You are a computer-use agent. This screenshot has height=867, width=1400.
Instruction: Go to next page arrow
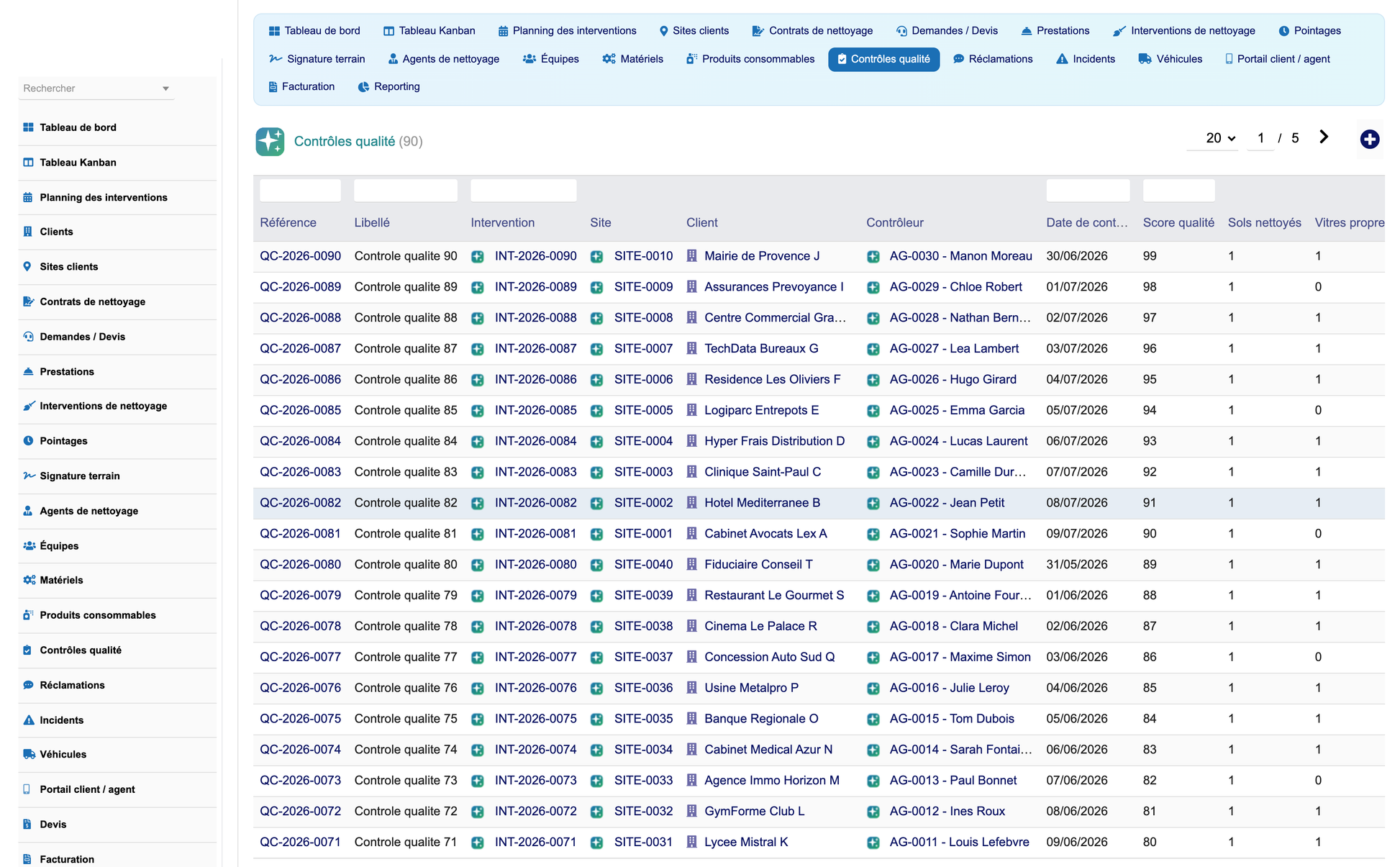[1324, 137]
